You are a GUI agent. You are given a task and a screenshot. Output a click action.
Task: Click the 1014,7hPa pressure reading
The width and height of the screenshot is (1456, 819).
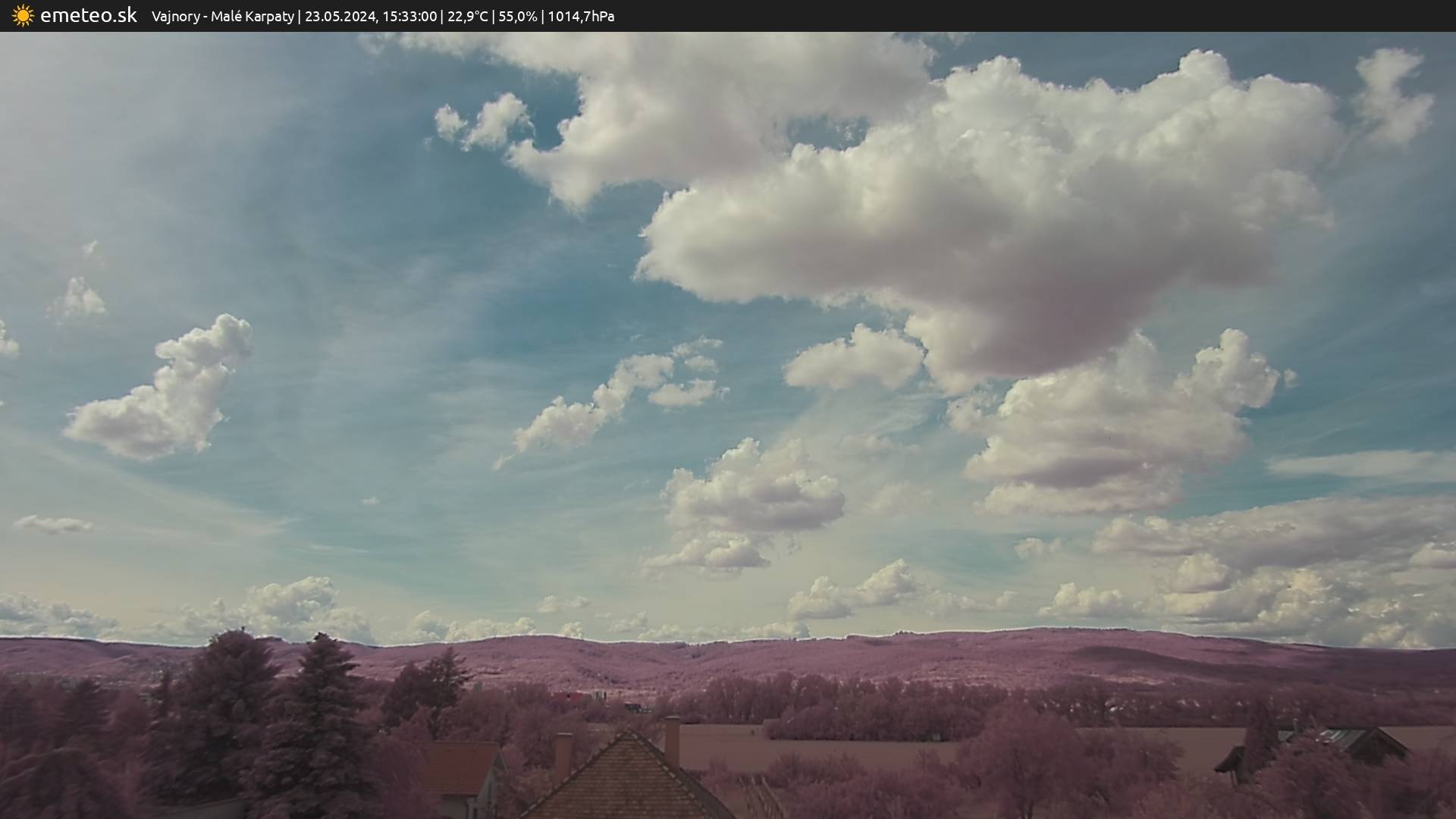(x=581, y=17)
